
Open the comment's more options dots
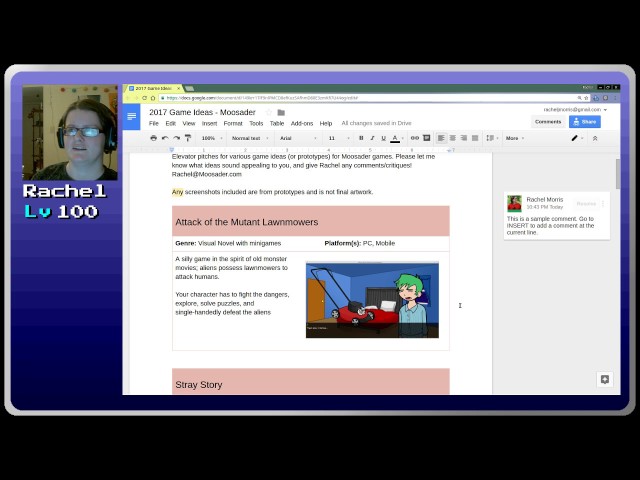[x=603, y=203]
